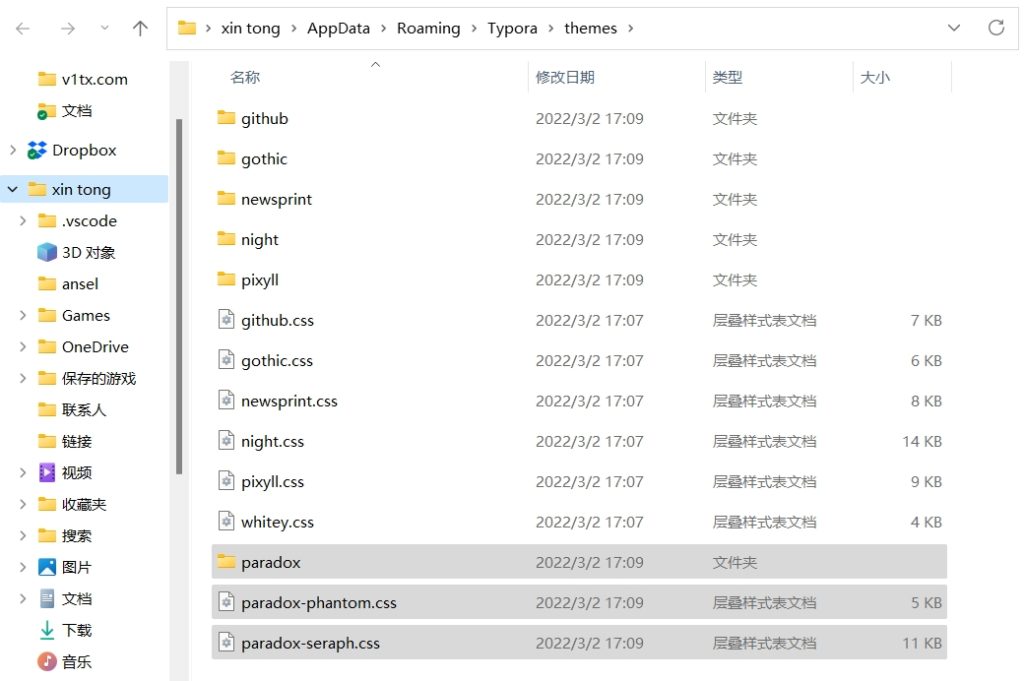Expand the Games tree node
This screenshot has height=681, width=1024.
coord(23,315)
